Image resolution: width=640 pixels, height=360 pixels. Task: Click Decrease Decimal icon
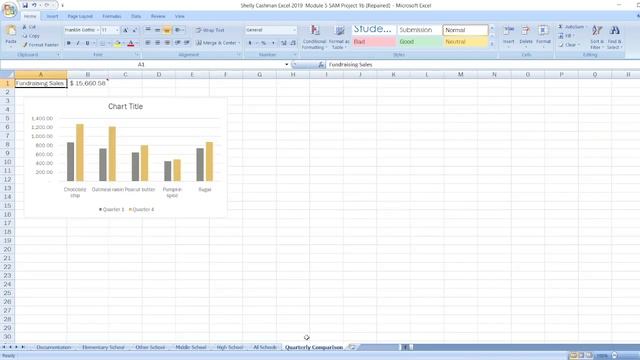tap(293, 43)
